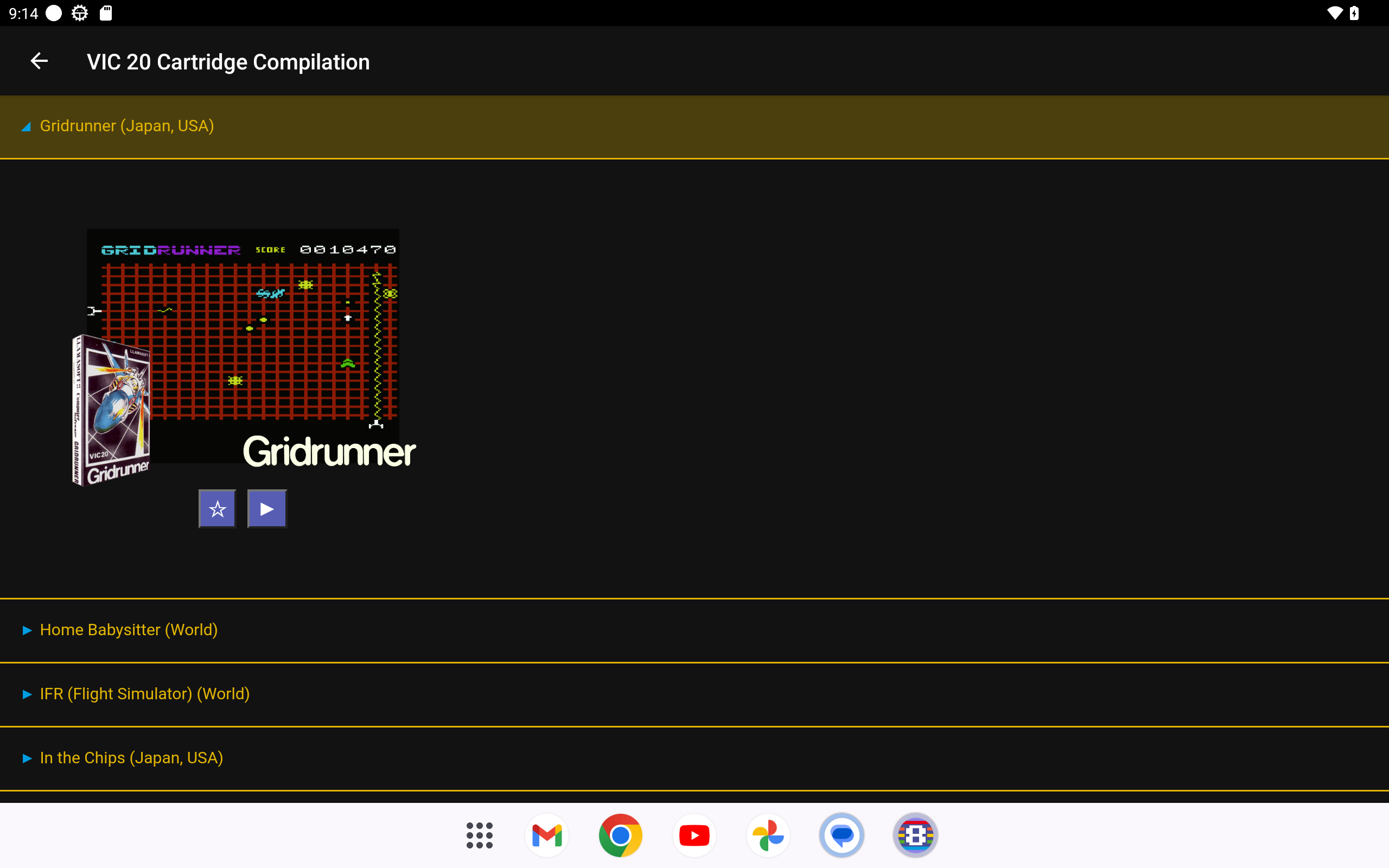Open YouTube from the dock
Image resolution: width=1389 pixels, height=868 pixels.
click(x=694, y=835)
